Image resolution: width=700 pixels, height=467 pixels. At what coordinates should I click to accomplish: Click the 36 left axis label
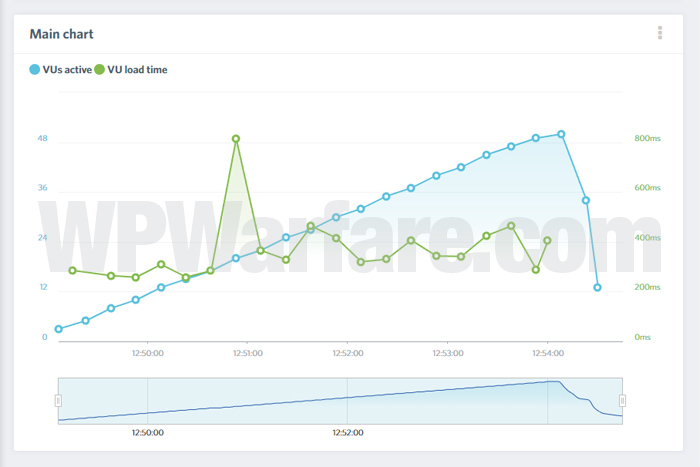coord(42,188)
